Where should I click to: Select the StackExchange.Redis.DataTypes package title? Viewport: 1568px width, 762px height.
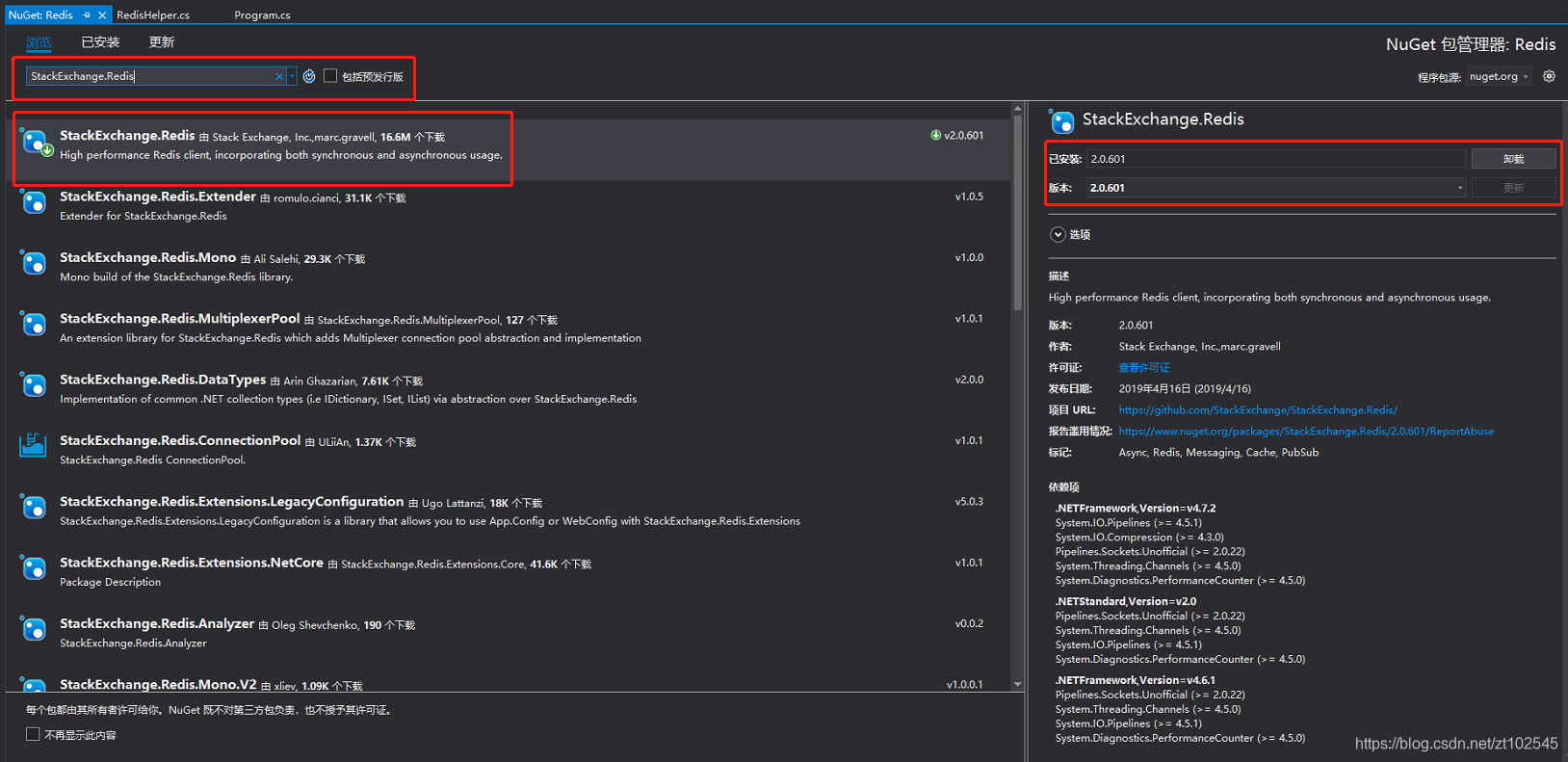163,380
